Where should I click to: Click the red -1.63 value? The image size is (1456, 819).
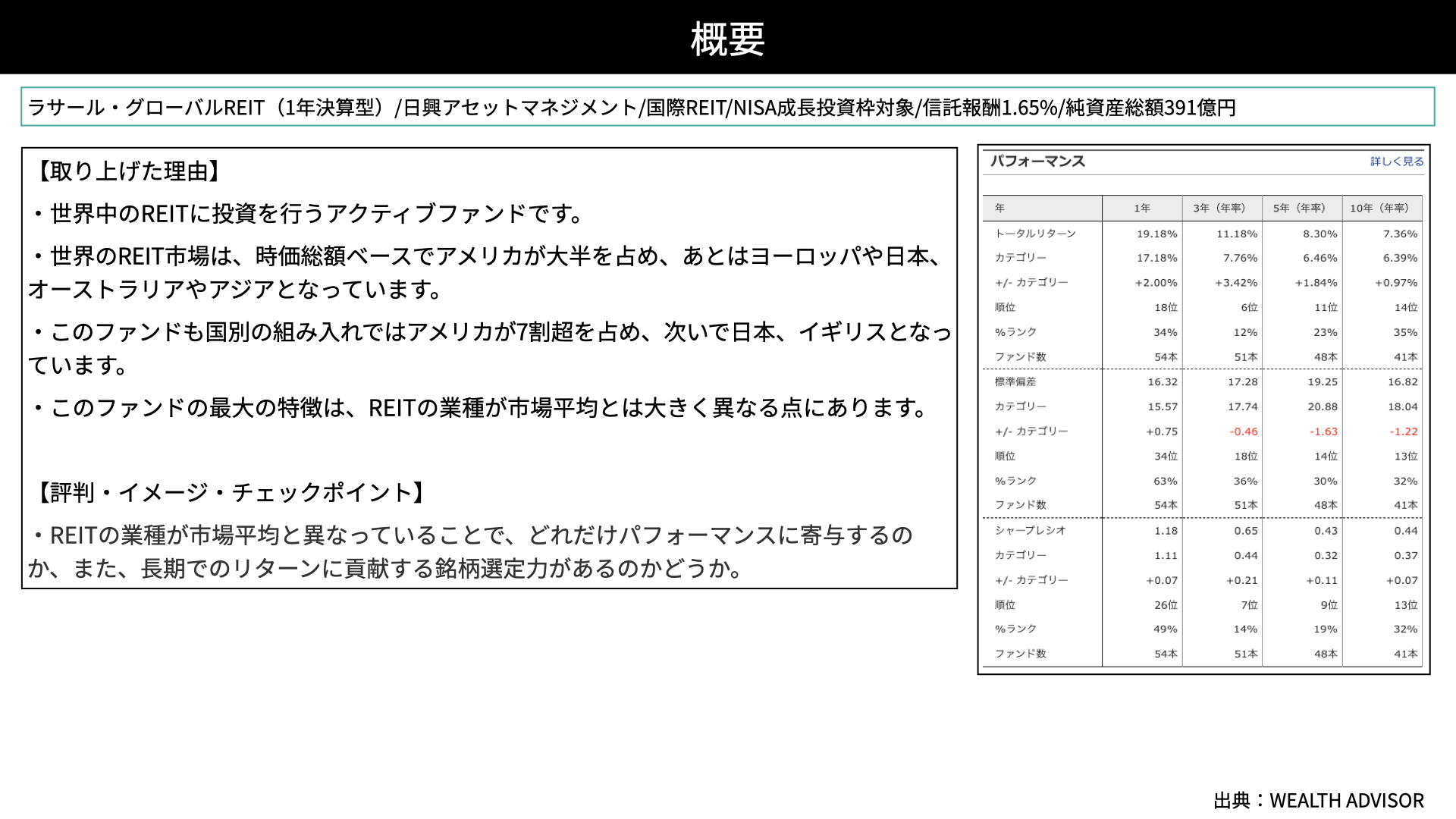click(1323, 431)
